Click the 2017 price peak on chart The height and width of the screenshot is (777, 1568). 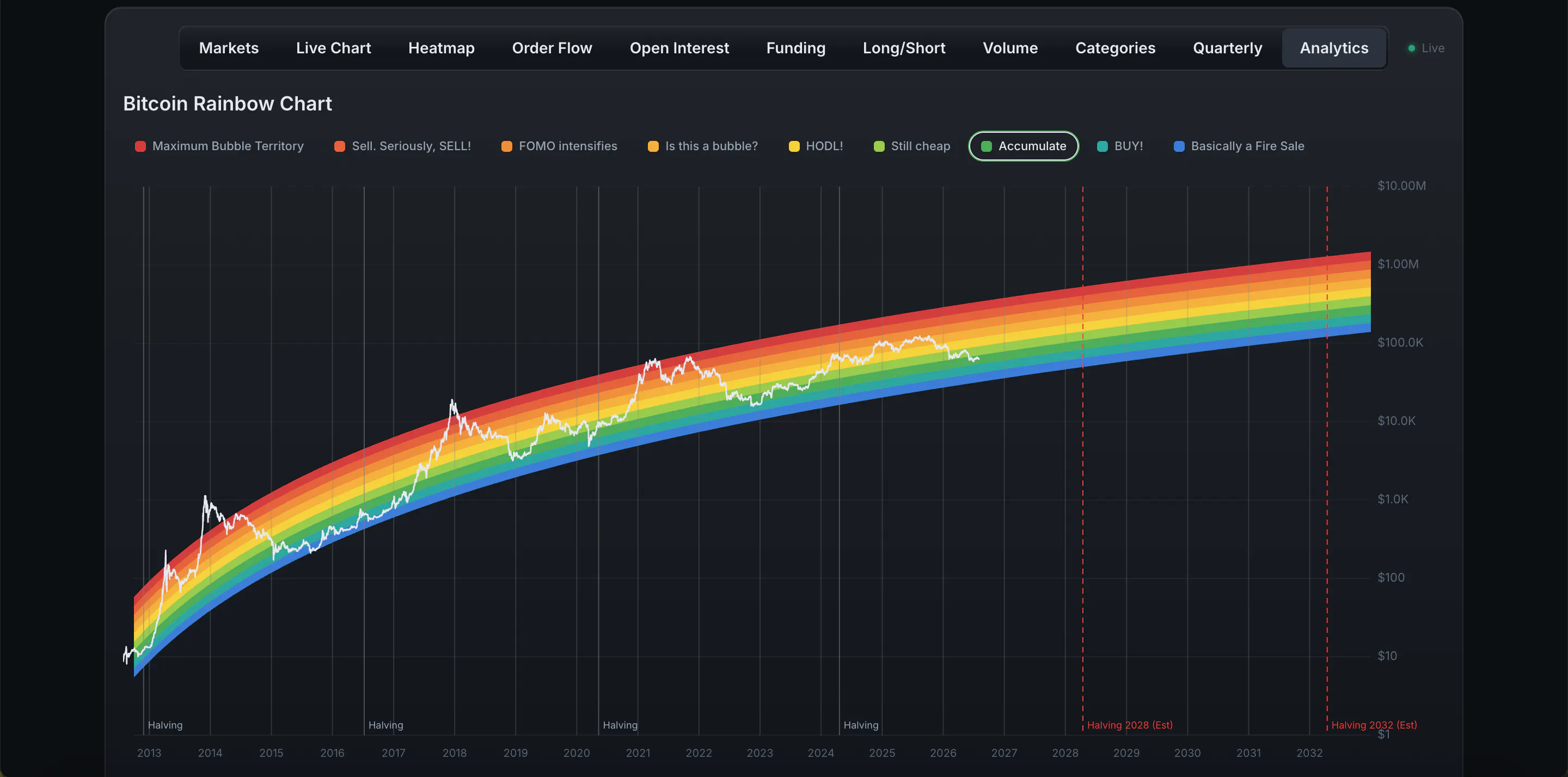[452, 402]
